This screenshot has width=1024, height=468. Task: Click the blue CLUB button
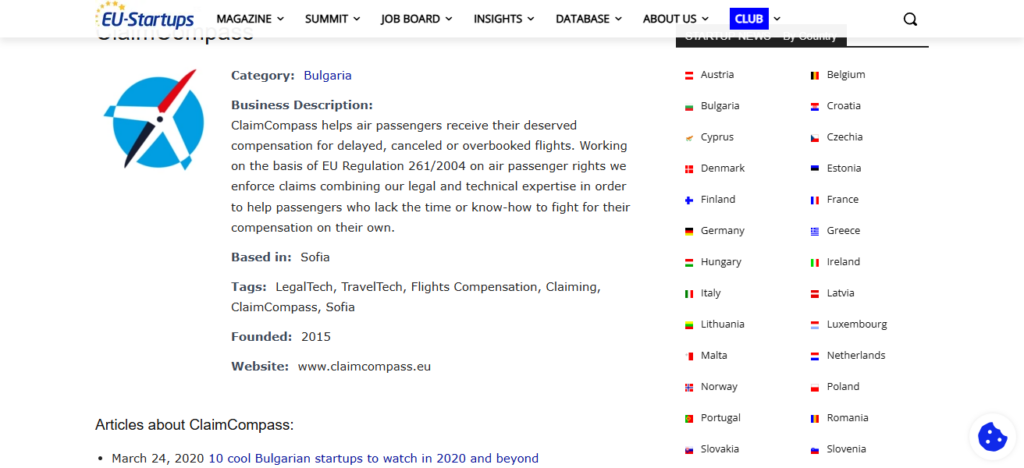point(749,19)
